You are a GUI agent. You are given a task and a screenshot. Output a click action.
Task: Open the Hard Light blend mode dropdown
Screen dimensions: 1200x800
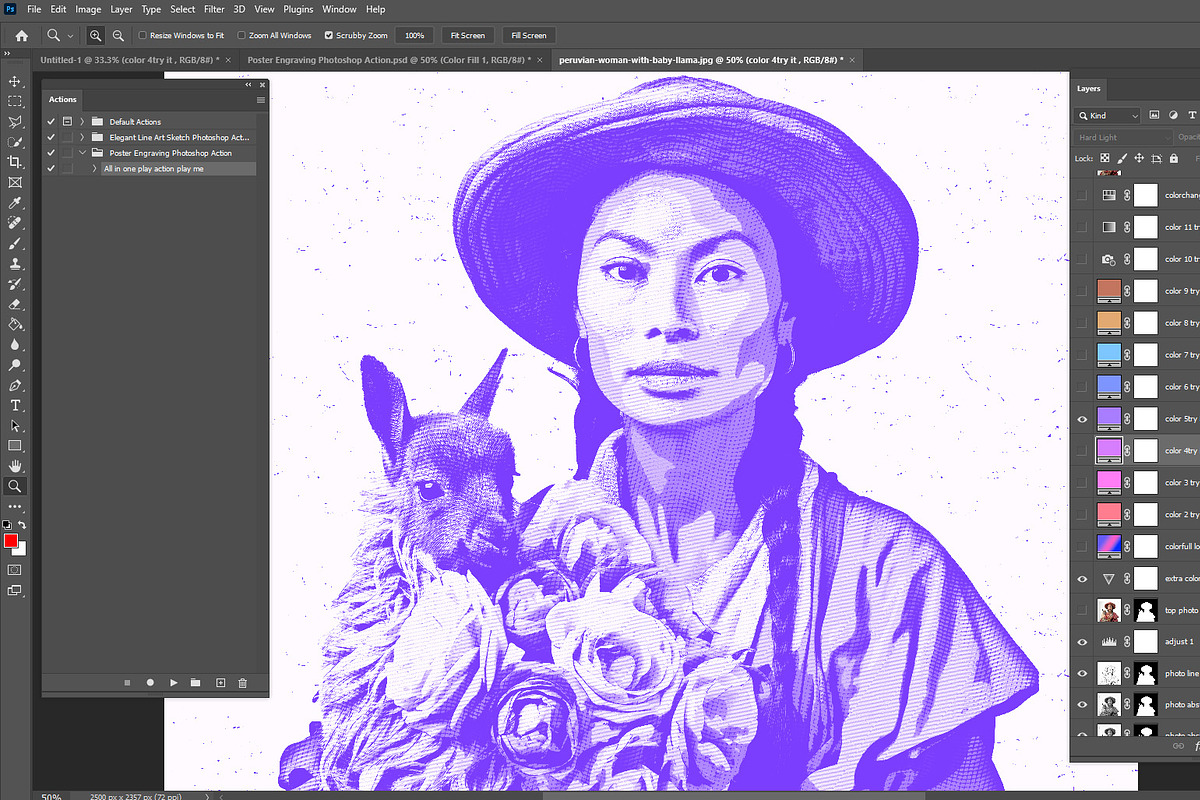(x=1122, y=137)
